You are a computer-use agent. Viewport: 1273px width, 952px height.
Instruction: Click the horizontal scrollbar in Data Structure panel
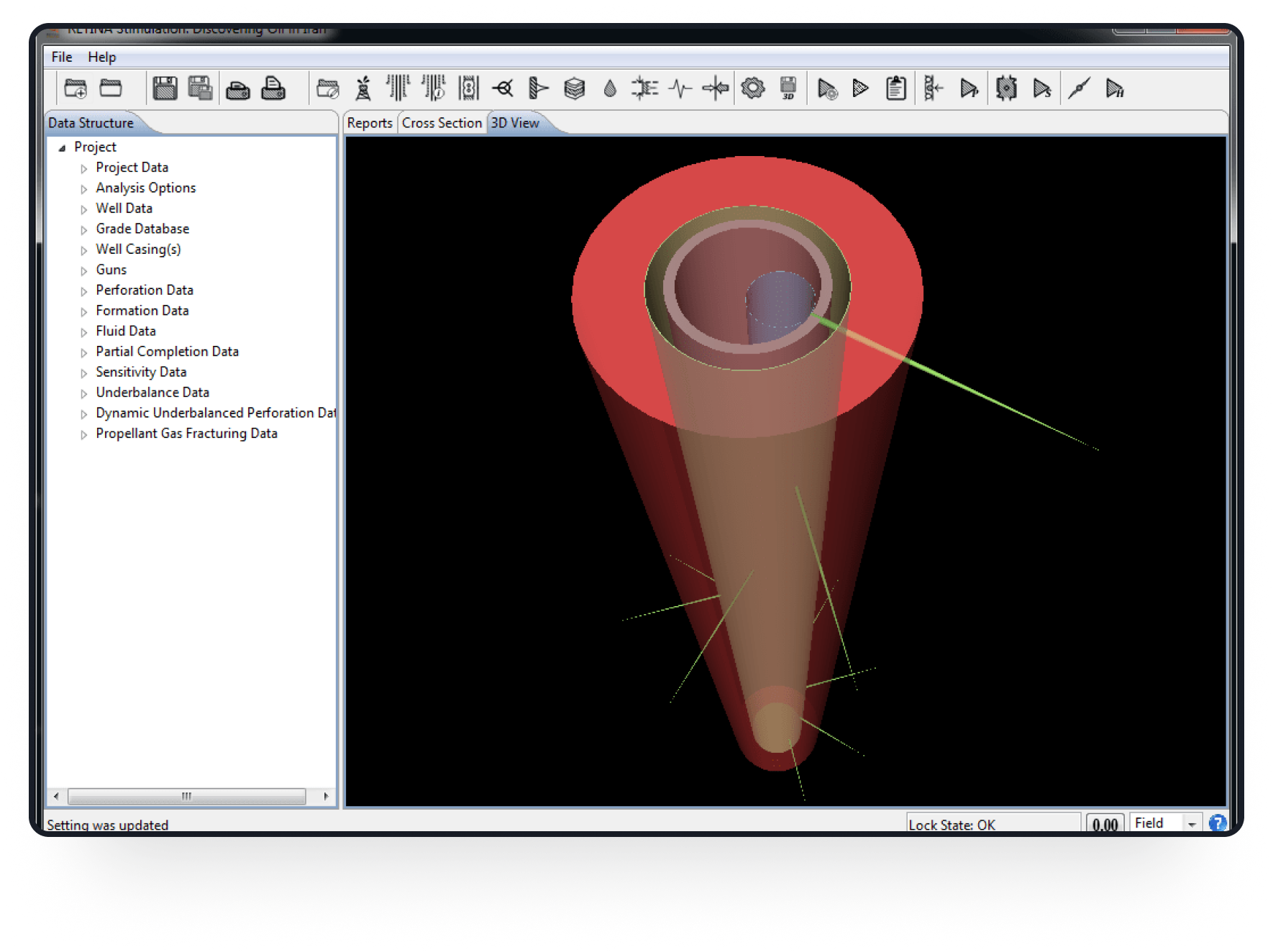point(187,796)
